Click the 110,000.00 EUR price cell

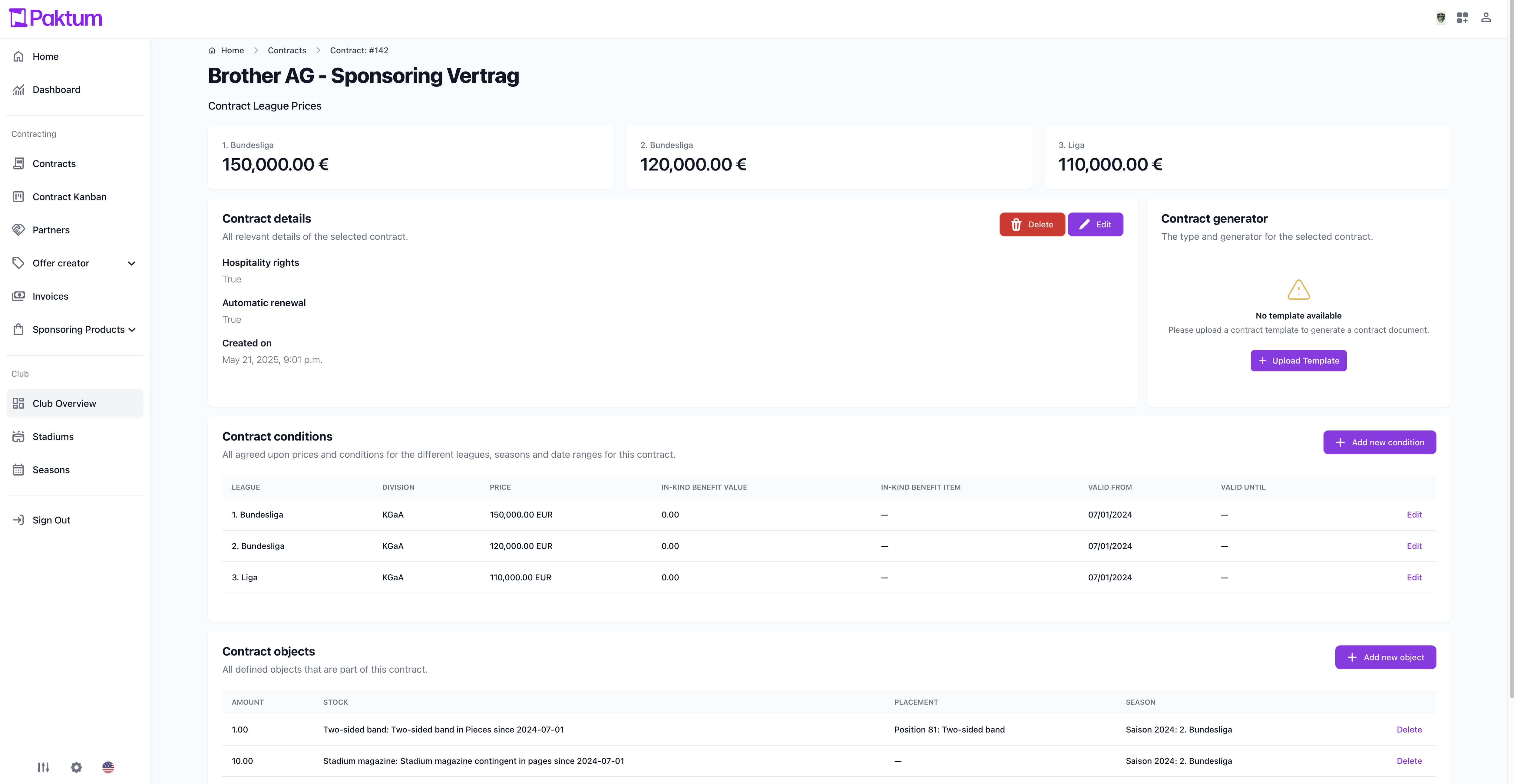click(x=520, y=578)
